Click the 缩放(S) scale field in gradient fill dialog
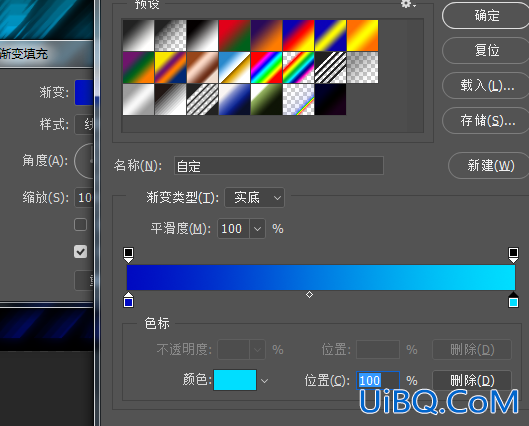529x426 pixels. point(84,197)
